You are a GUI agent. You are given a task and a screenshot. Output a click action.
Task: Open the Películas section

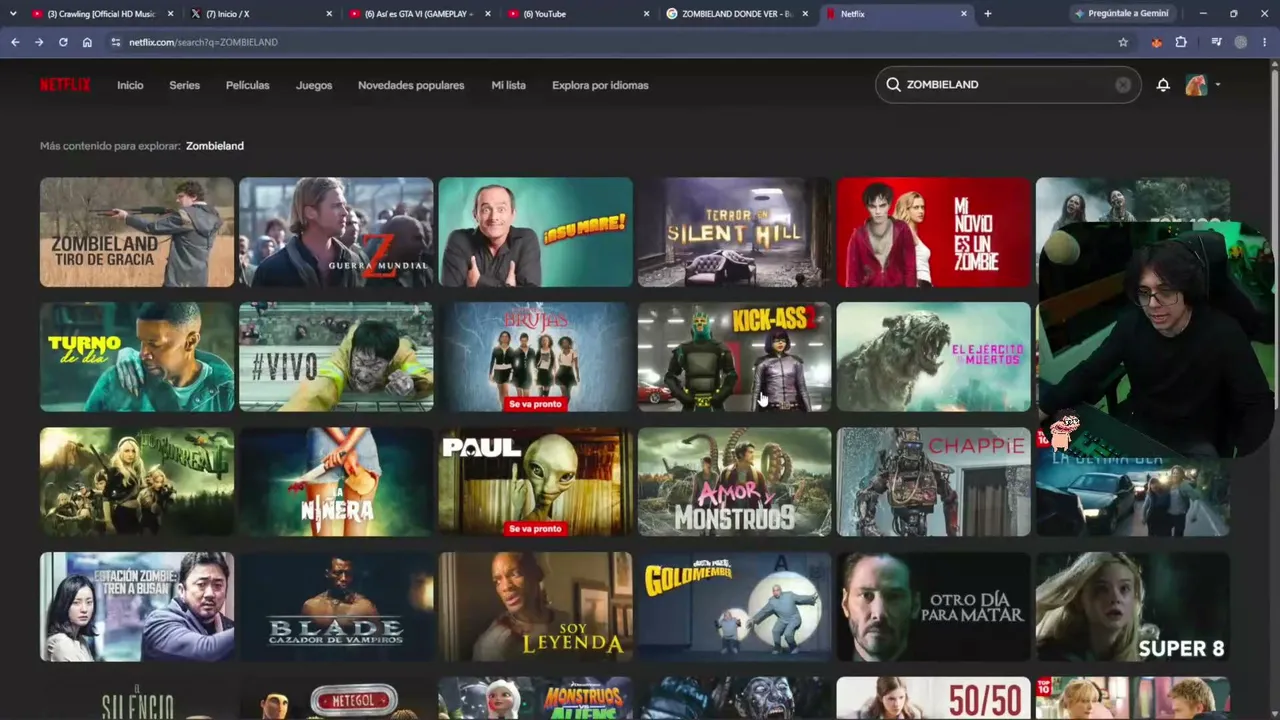(247, 85)
